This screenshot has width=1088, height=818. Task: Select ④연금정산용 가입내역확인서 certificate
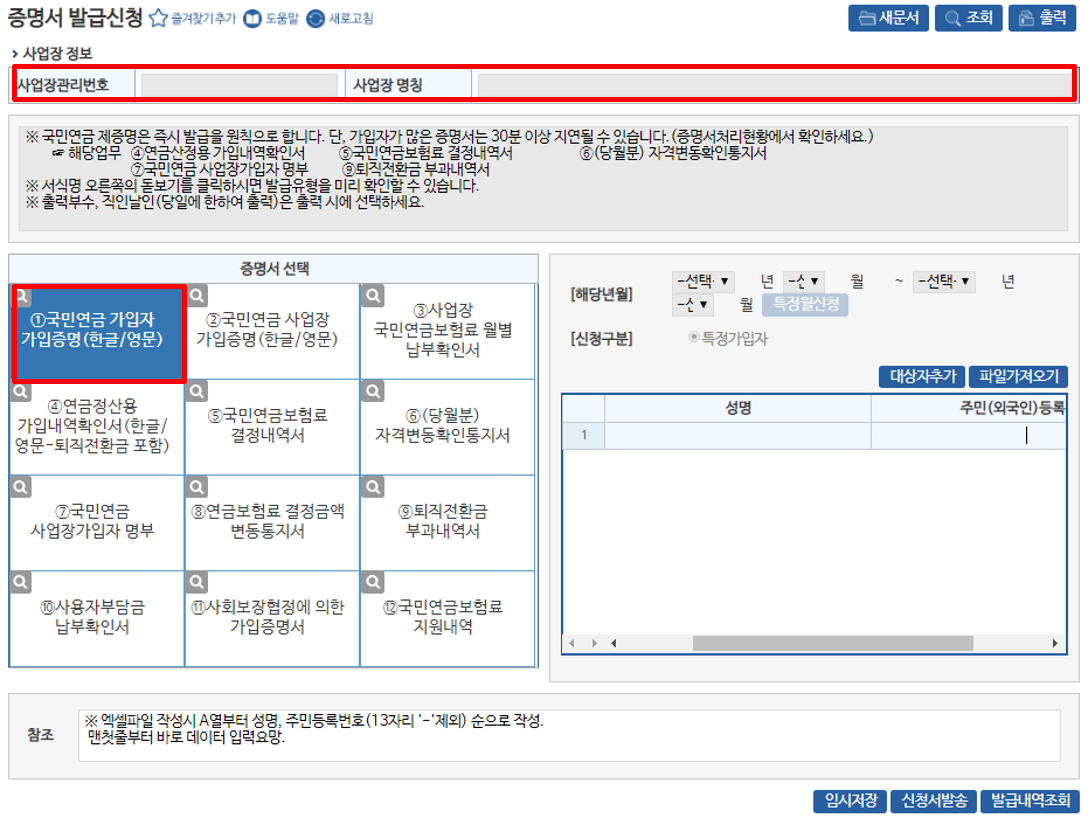pyautogui.click(x=97, y=427)
